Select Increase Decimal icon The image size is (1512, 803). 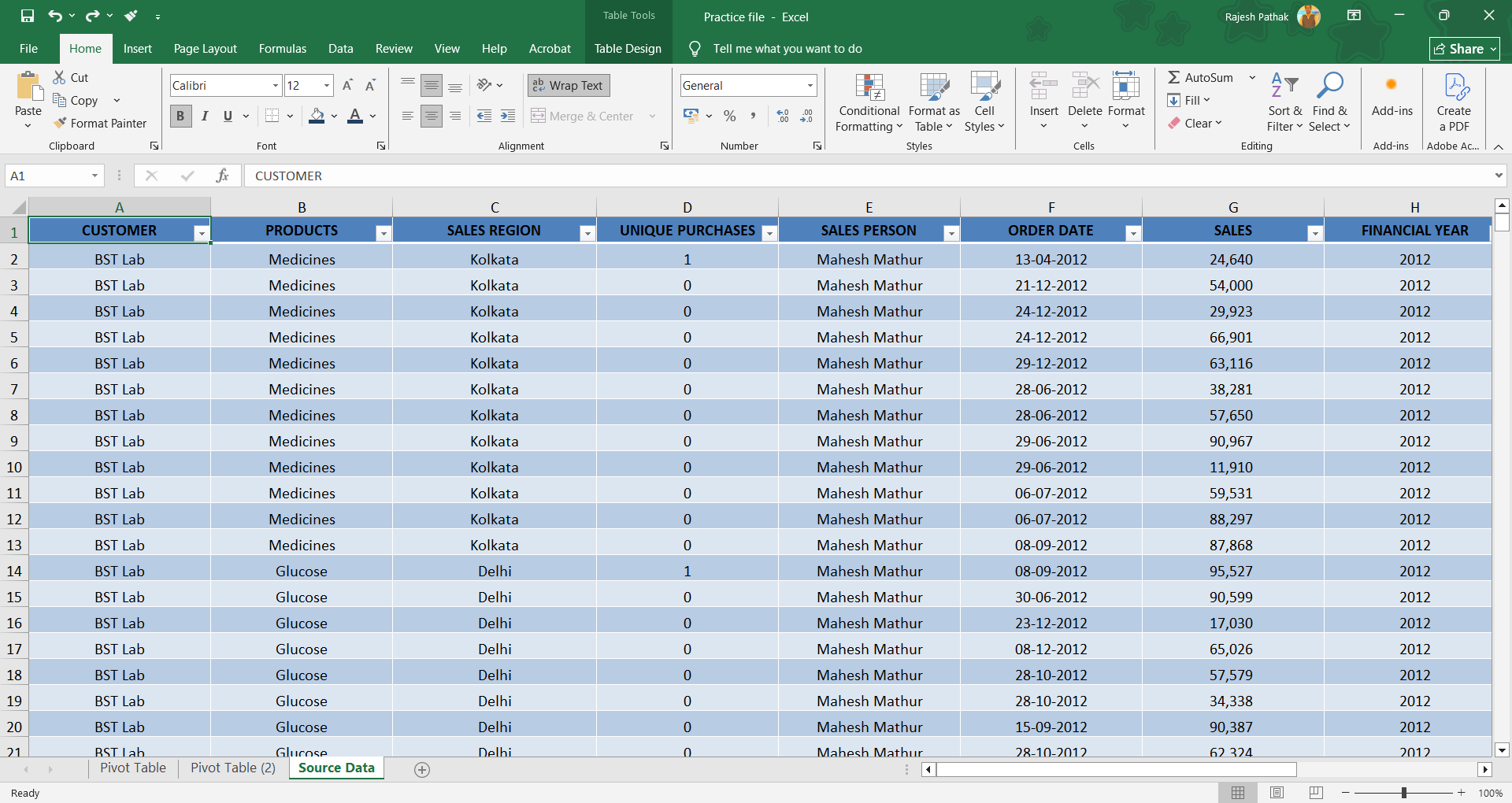[783, 116]
